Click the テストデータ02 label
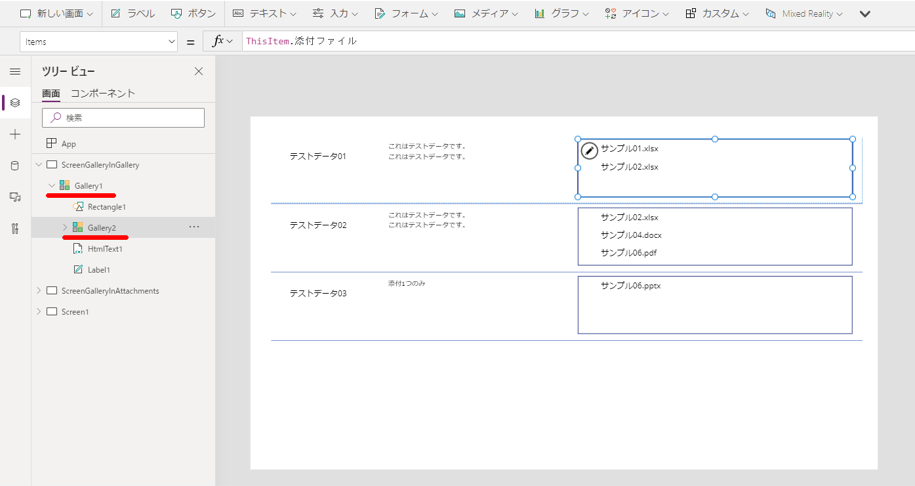 coord(318,225)
